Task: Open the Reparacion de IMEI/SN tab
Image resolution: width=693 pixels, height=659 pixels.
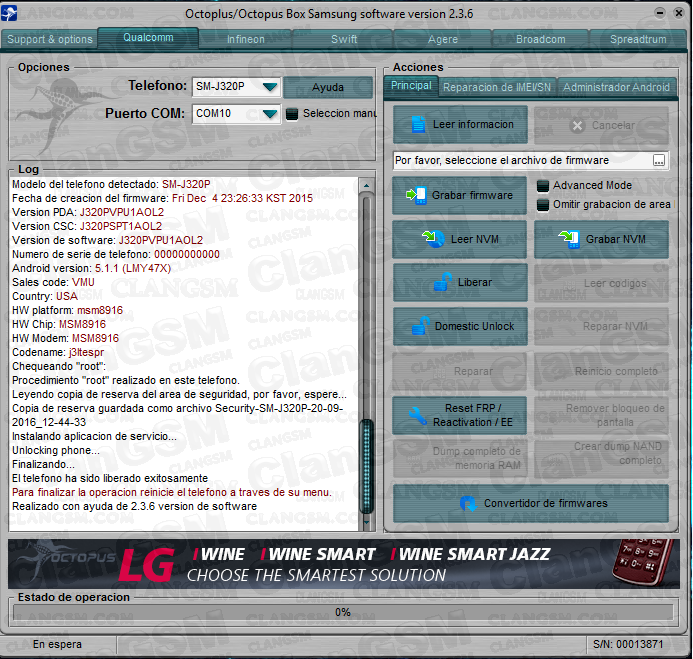Action: pos(497,88)
